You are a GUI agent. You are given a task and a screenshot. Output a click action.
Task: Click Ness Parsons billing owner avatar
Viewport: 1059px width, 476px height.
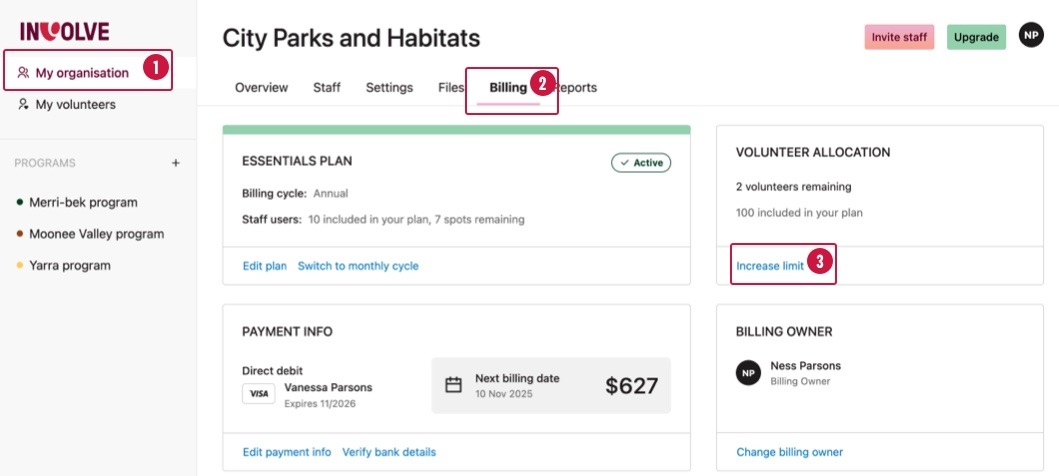click(x=748, y=373)
